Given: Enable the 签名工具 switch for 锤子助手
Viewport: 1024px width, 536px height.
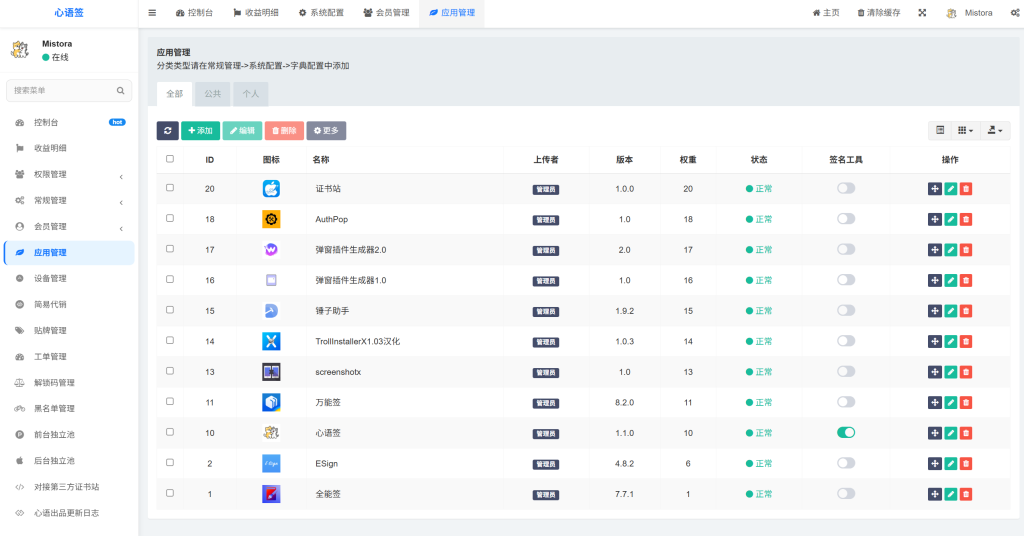Looking at the screenshot, I should (x=846, y=310).
